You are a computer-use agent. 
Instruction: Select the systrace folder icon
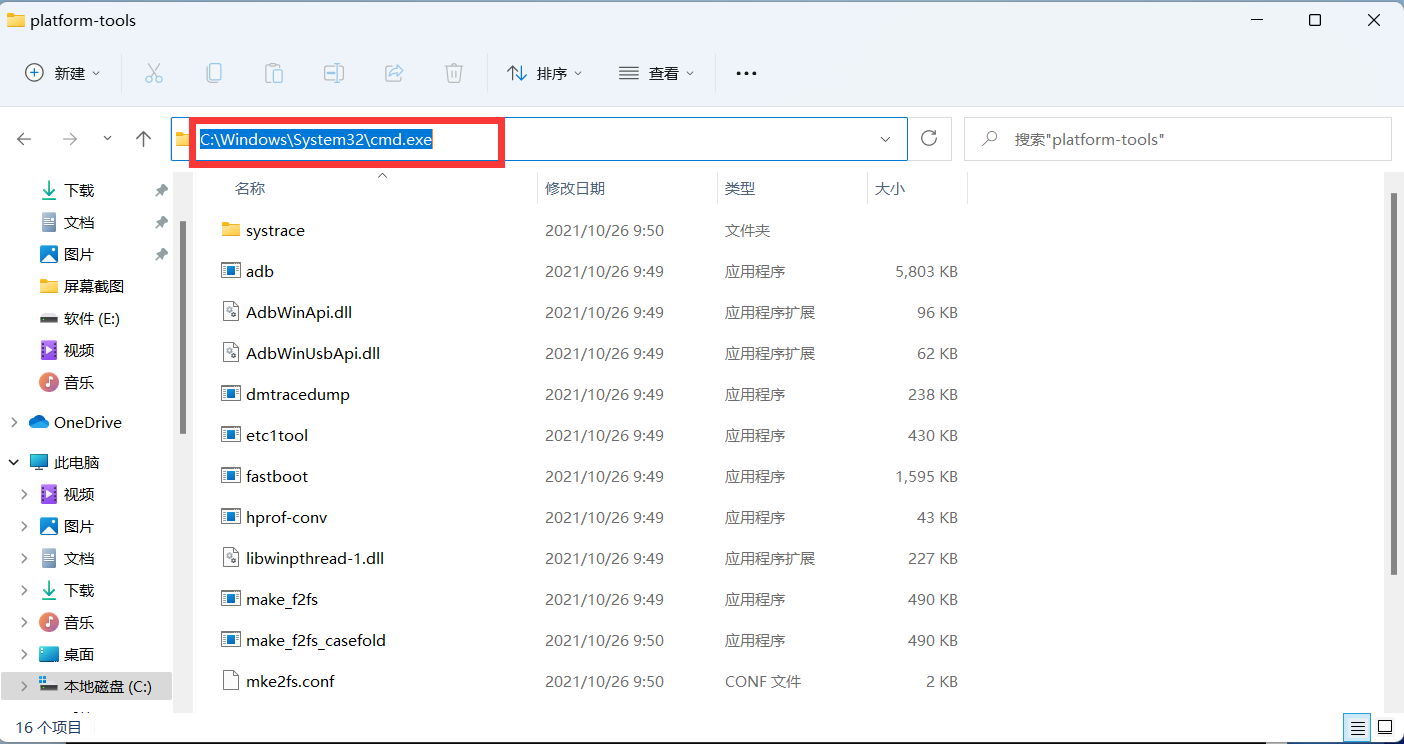231,230
